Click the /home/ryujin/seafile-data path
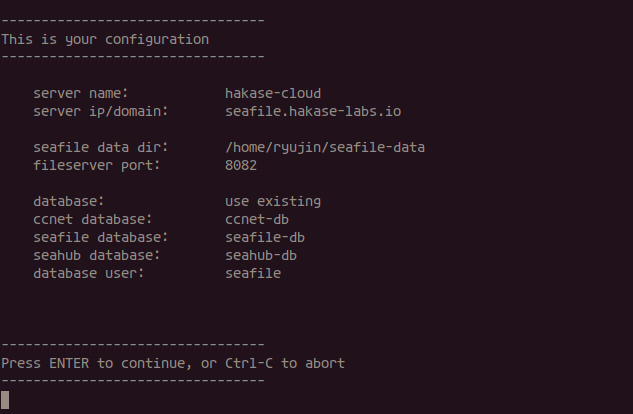The width and height of the screenshot is (633, 414). [x=325, y=147]
